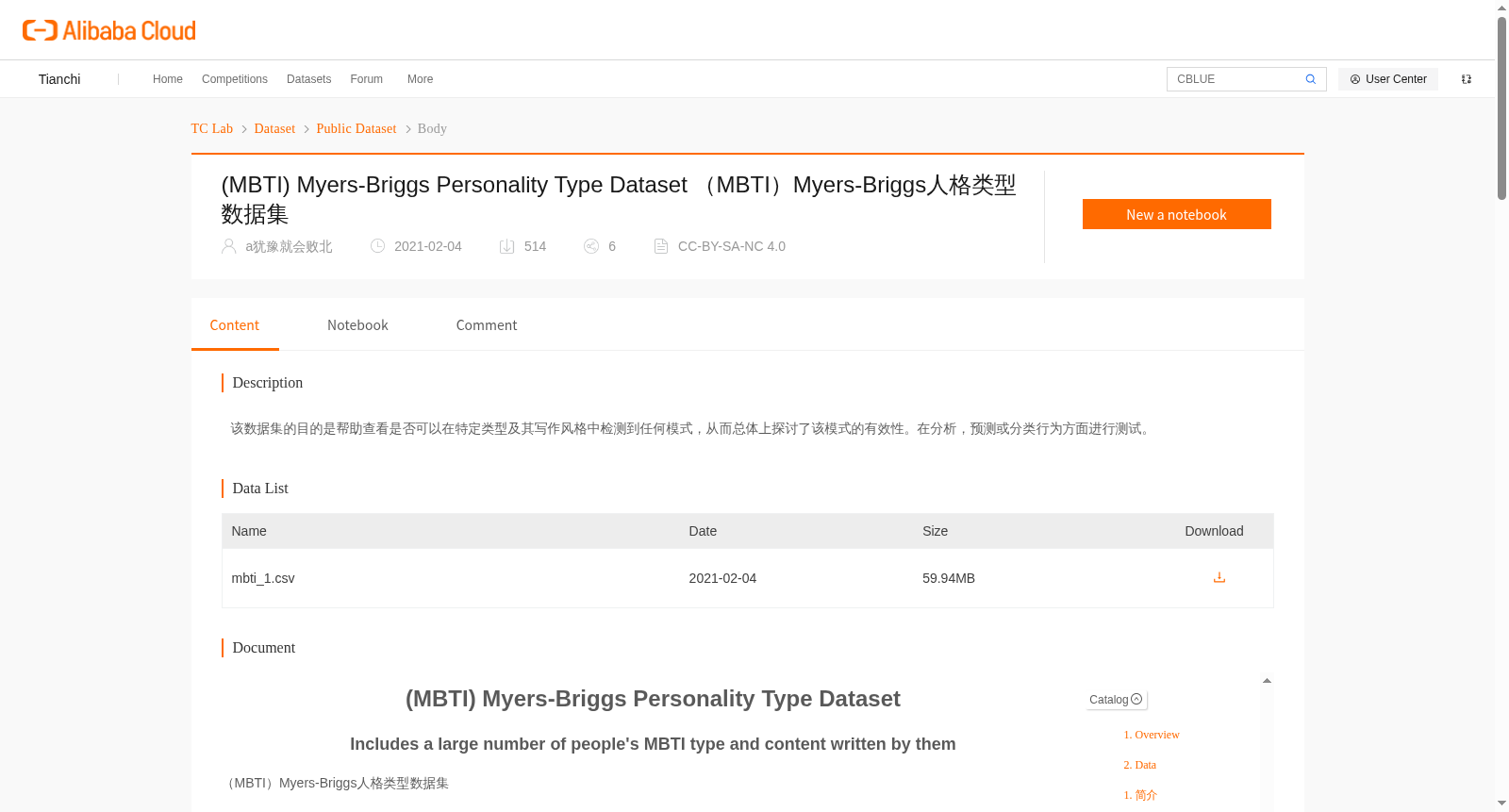Screen dimensions: 1509x812
Task: Open the Competitions menu item
Action: pos(235,79)
